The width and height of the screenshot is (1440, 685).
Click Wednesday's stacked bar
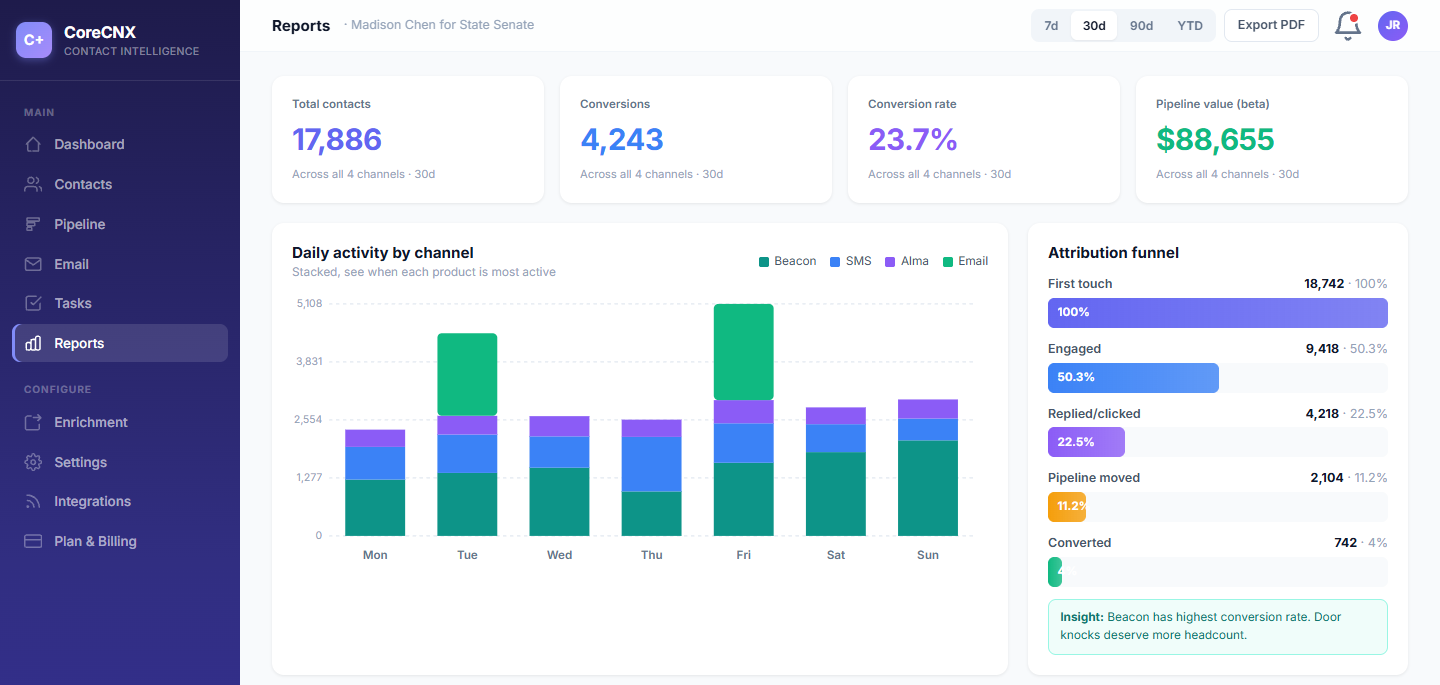[559, 476]
